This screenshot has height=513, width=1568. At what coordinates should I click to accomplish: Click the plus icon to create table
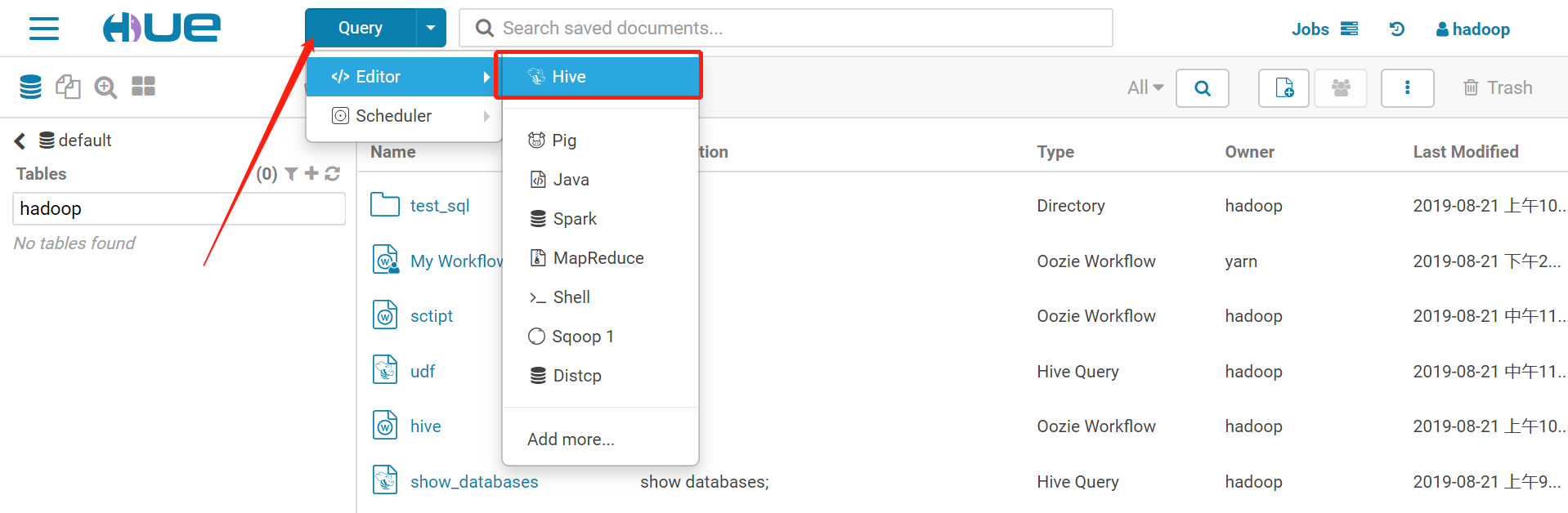311,173
